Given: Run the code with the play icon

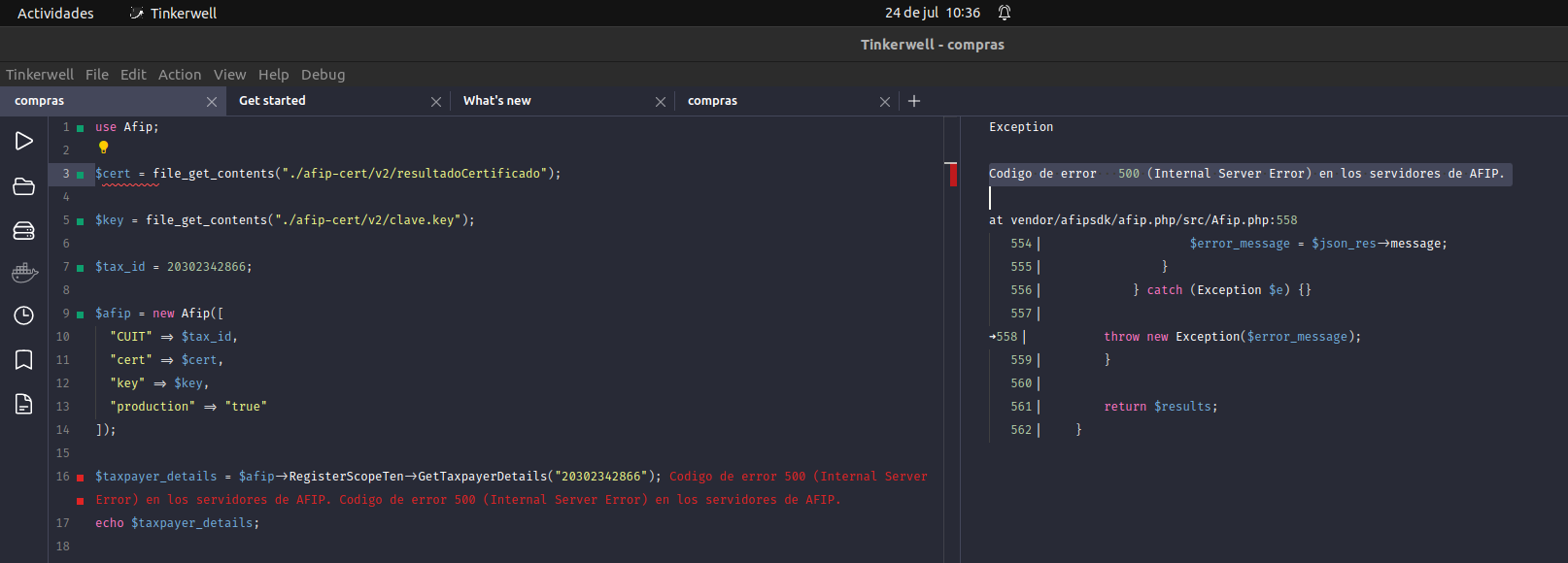Looking at the screenshot, I should (24, 141).
